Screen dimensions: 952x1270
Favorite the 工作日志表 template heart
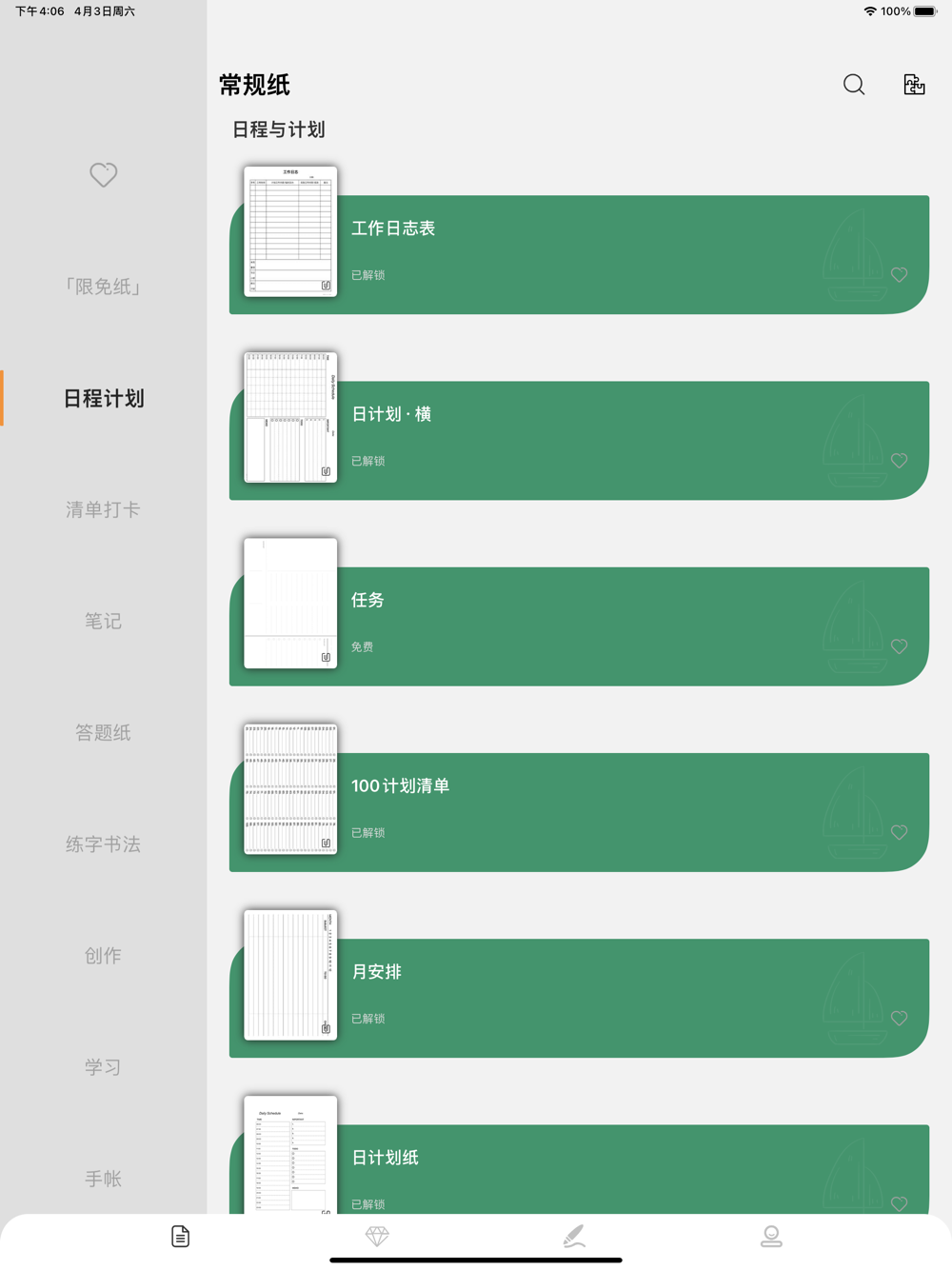pos(899,275)
